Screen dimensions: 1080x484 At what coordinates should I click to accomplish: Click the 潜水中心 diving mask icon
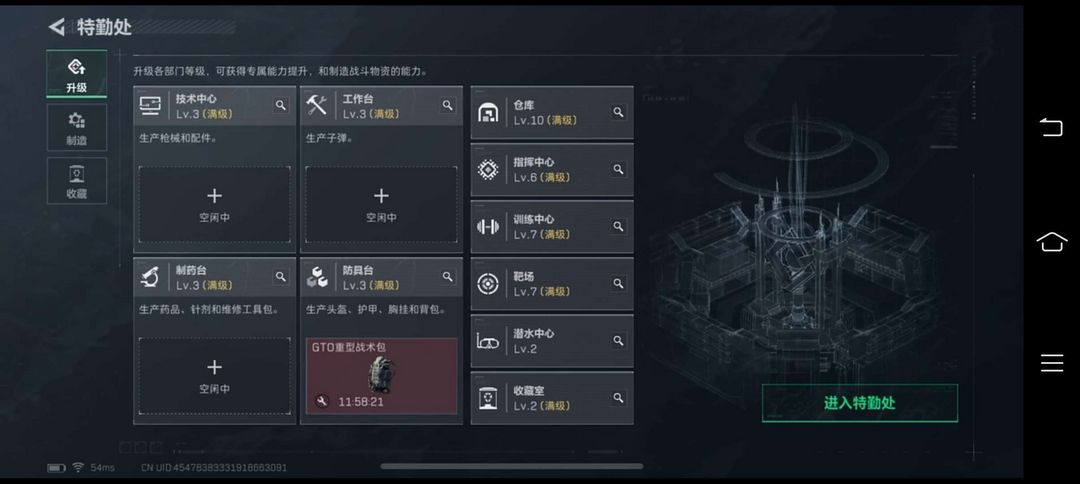[x=488, y=340]
